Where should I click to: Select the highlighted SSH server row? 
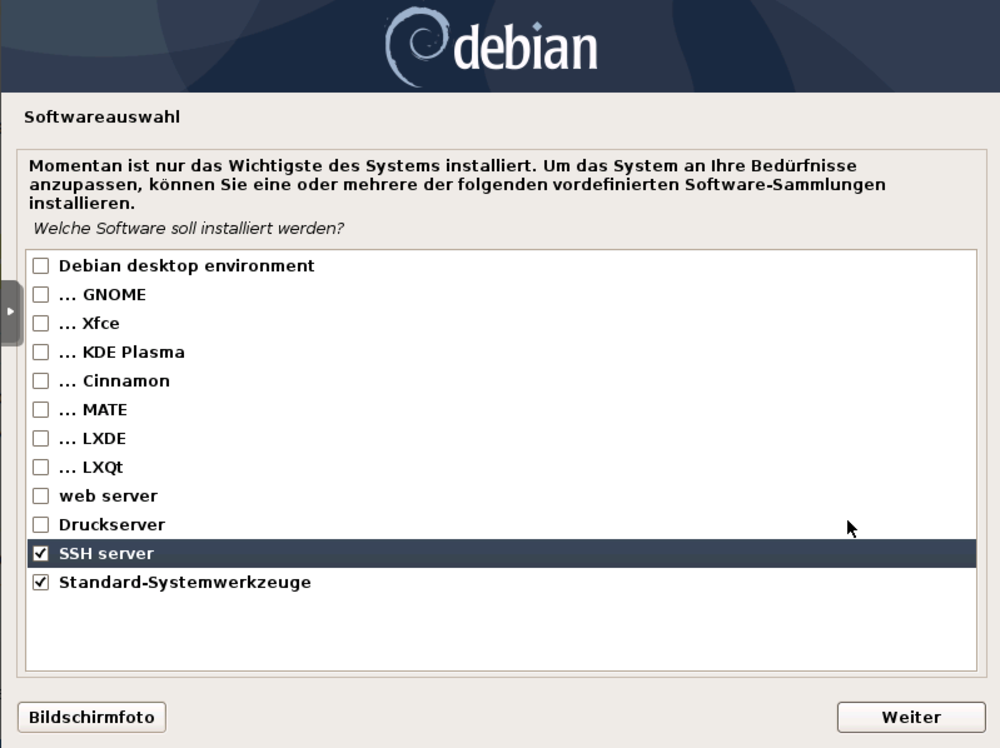click(x=501, y=554)
